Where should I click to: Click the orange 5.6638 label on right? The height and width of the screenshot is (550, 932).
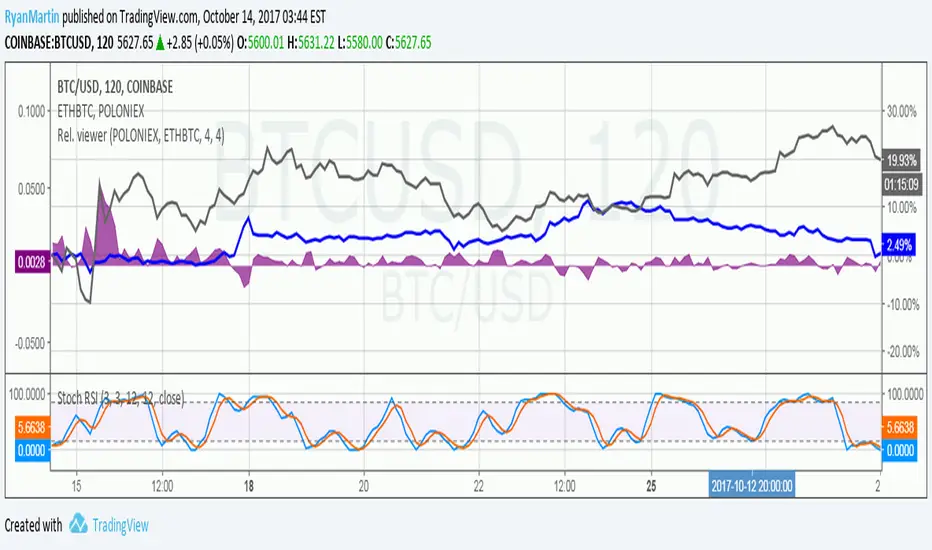[x=899, y=428]
